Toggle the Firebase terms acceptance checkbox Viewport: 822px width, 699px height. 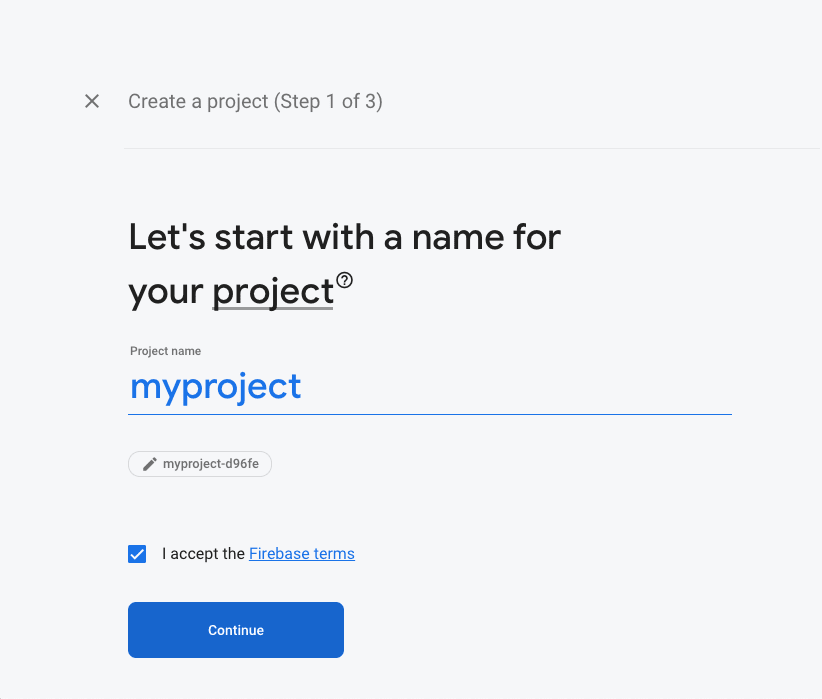click(137, 553)
